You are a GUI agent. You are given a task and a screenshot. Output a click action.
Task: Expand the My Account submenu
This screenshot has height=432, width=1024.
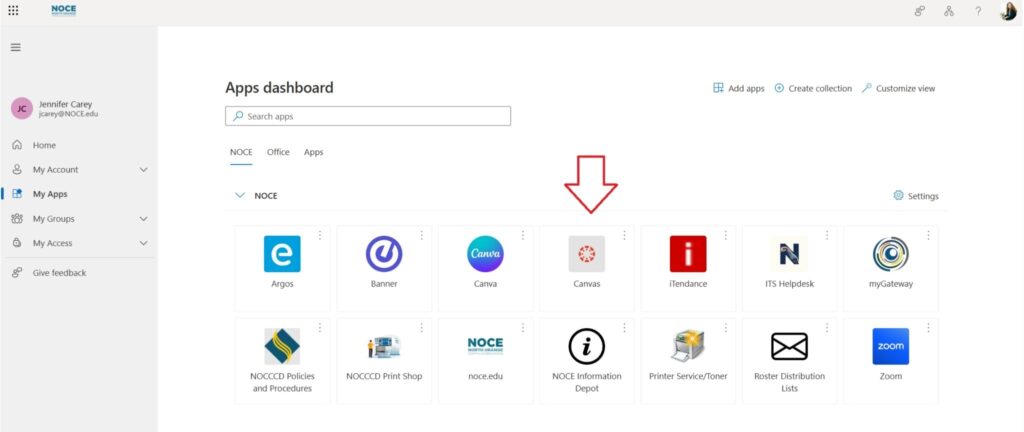(144, 170)
